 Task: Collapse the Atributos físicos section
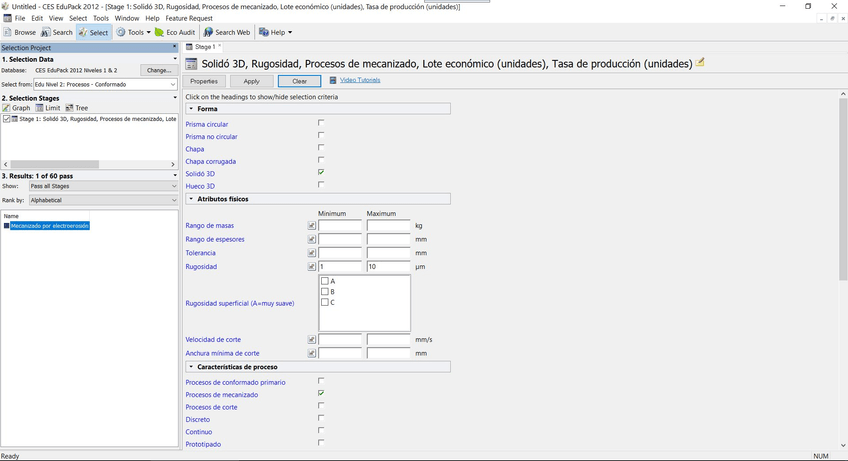[191, 199]
